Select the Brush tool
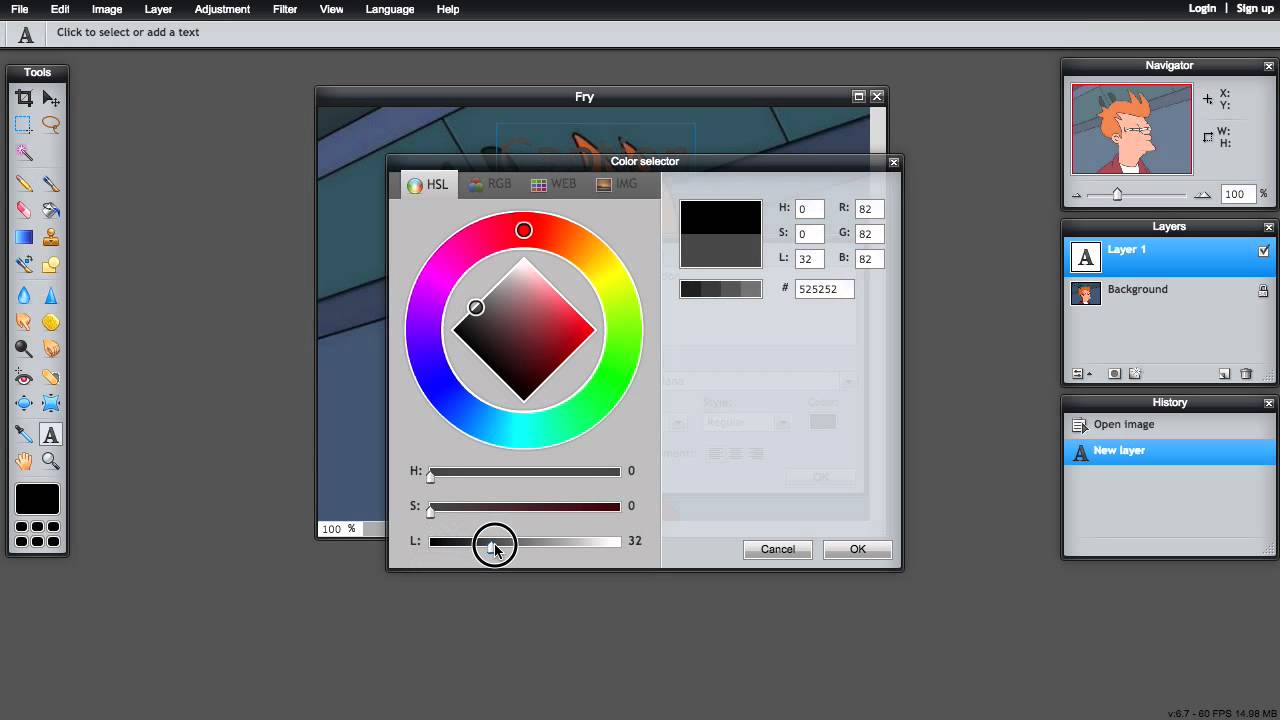 51,184
